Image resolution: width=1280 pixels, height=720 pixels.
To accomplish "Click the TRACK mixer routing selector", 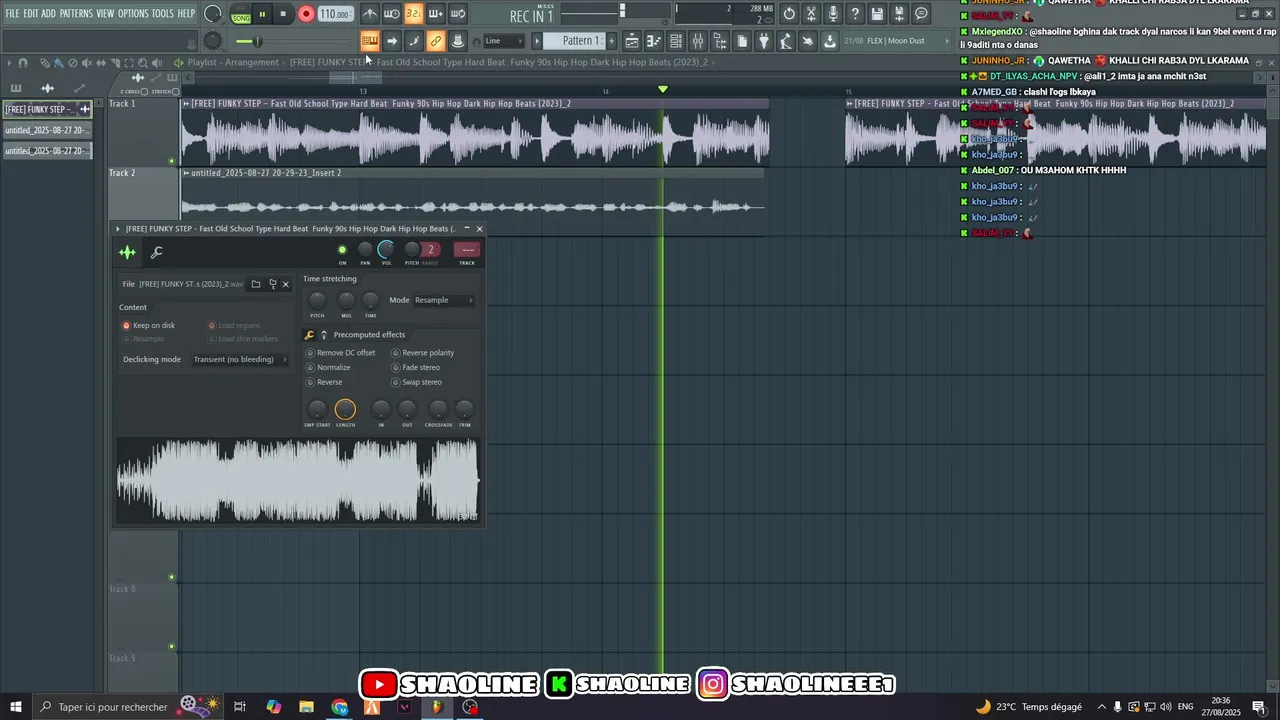I will tap(466, 250).
